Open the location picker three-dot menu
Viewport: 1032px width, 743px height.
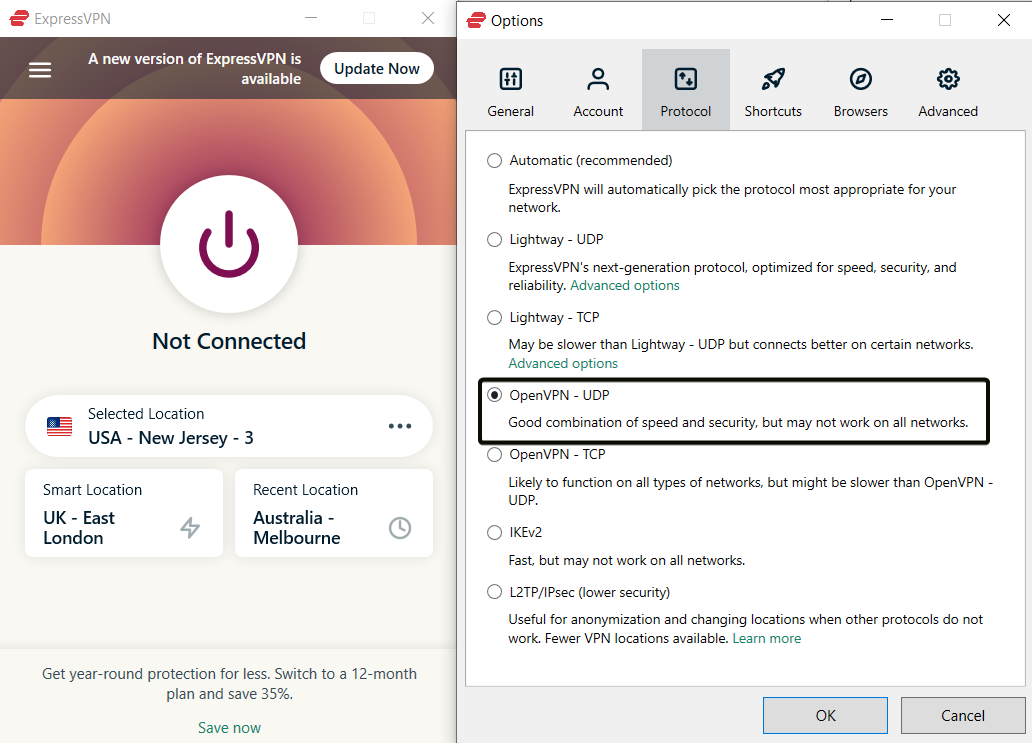click(x=400, y=426)
